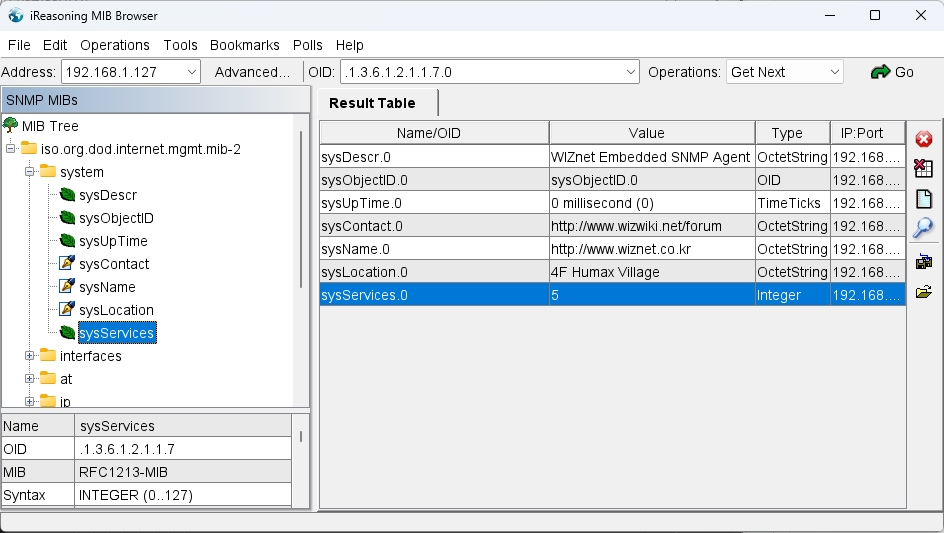This screenshot has width=944, height=533.
Task: Switch to the Result Table tab
Action: [372, 103]
